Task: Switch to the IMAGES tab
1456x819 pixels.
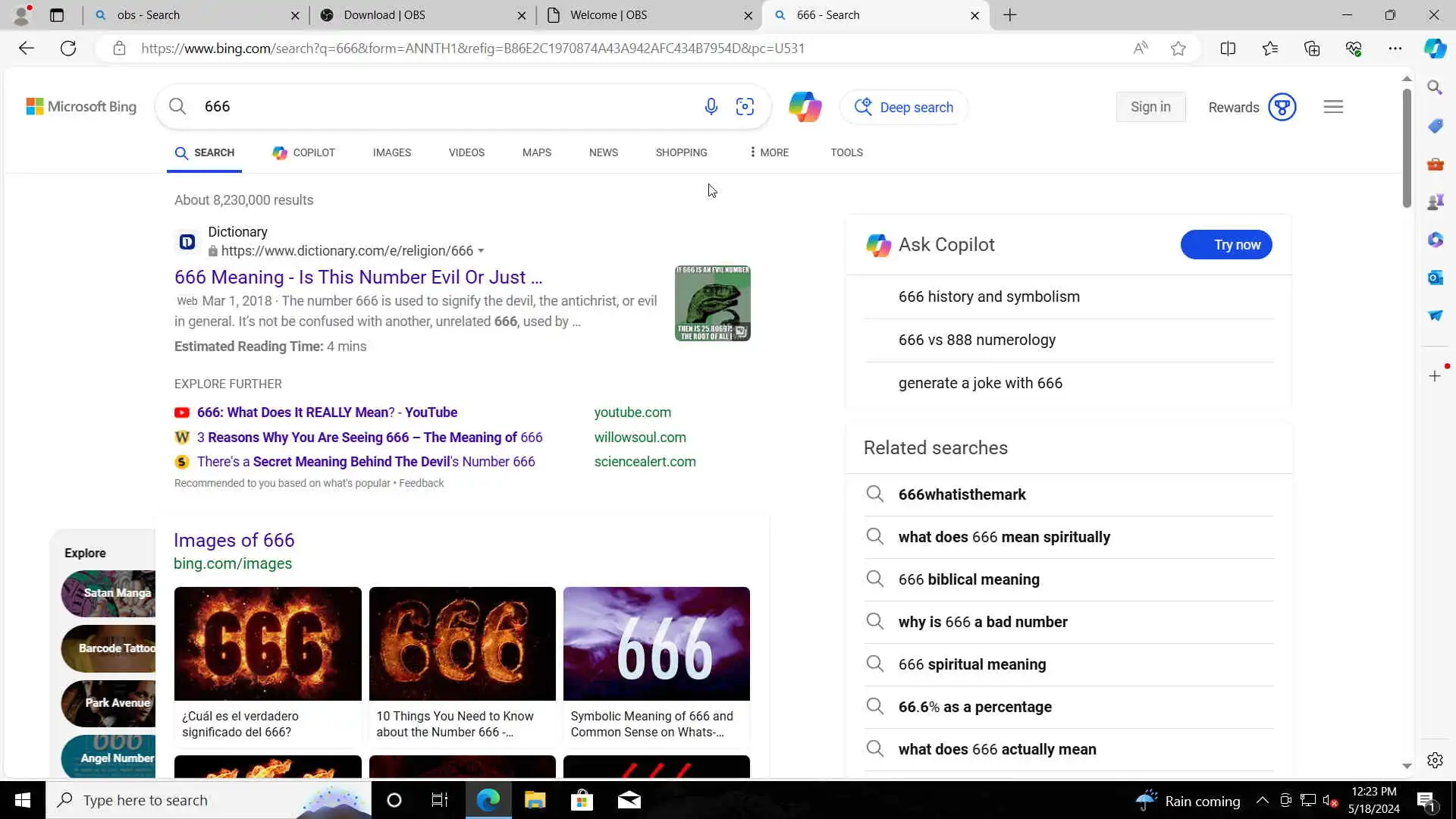Action: click(x=391, y=152)
